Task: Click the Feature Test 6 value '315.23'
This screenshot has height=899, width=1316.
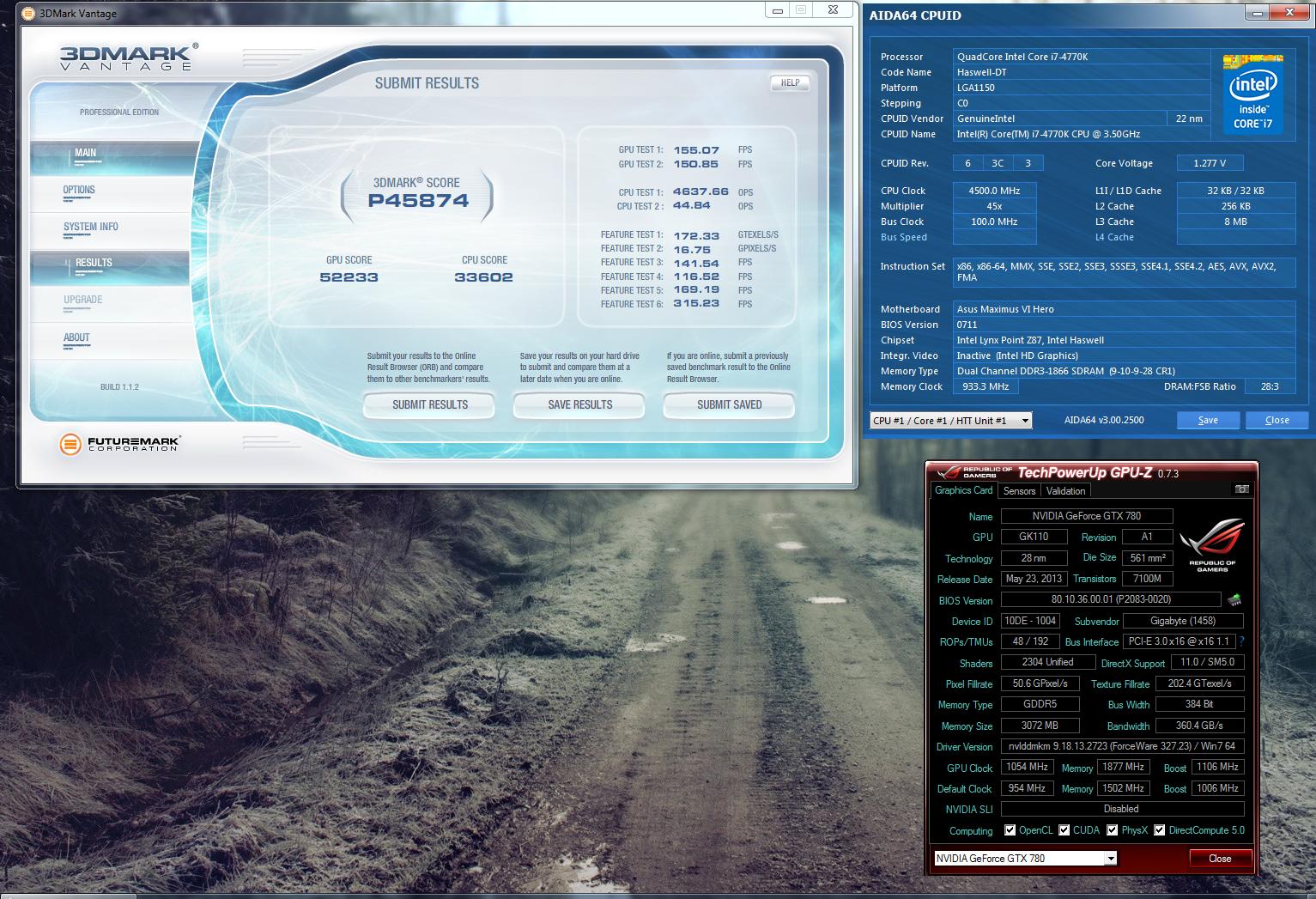Action: point(696,304)
